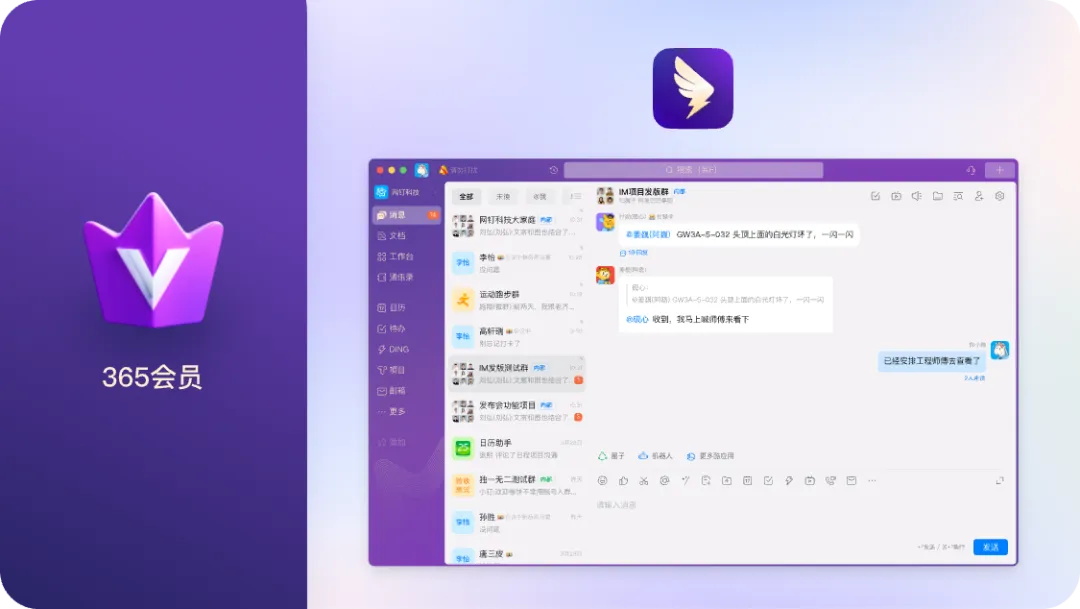Open the 文档 section in sidebar
The width and height of the screenshot is (1080, 609).
[396, 236]
